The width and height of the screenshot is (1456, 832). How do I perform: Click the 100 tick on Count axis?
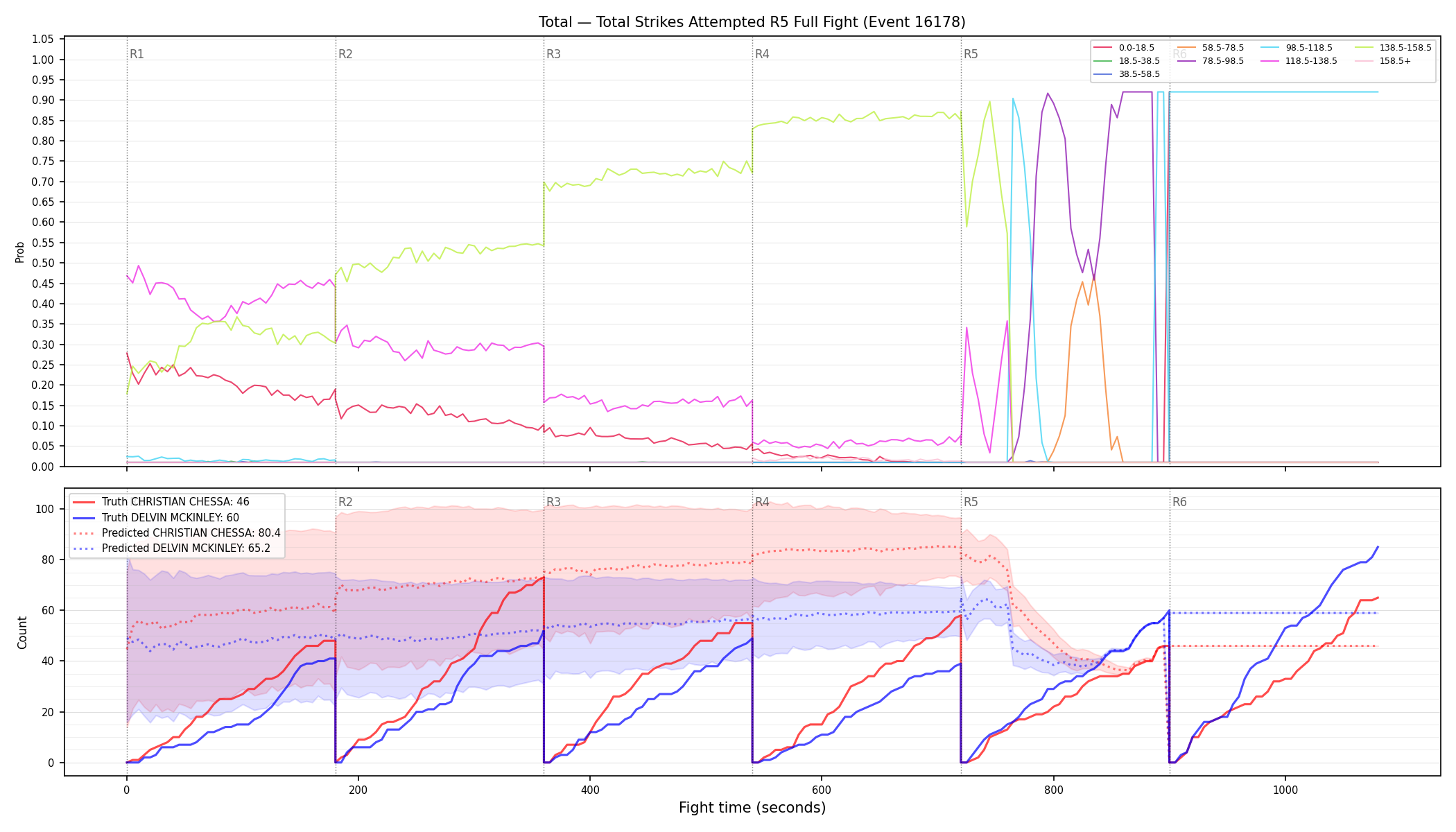[x=45, y=509]
